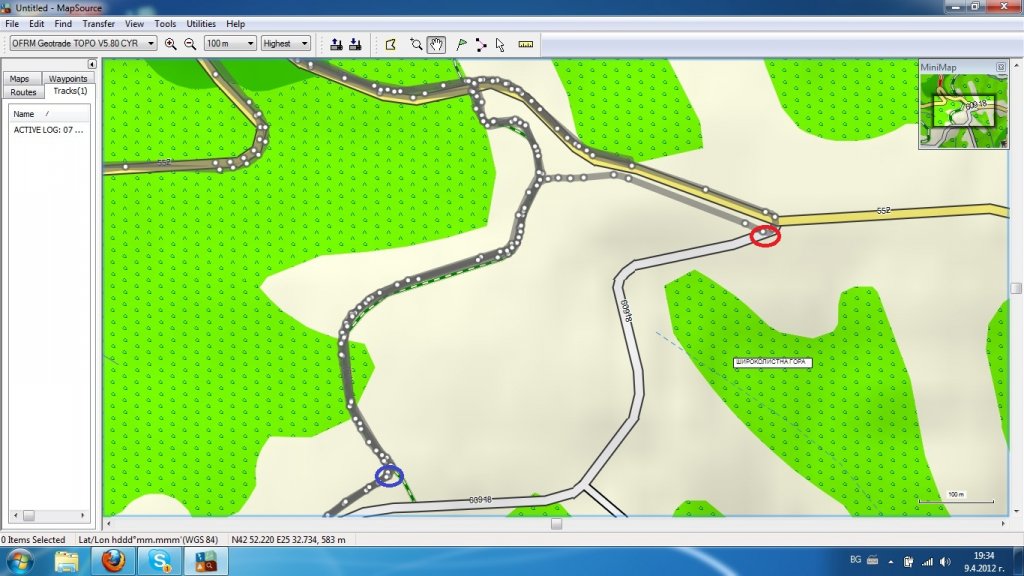Open the Tools menu
The height and width of the screenshot is (576, 1024).
click(x=165, y=24)
